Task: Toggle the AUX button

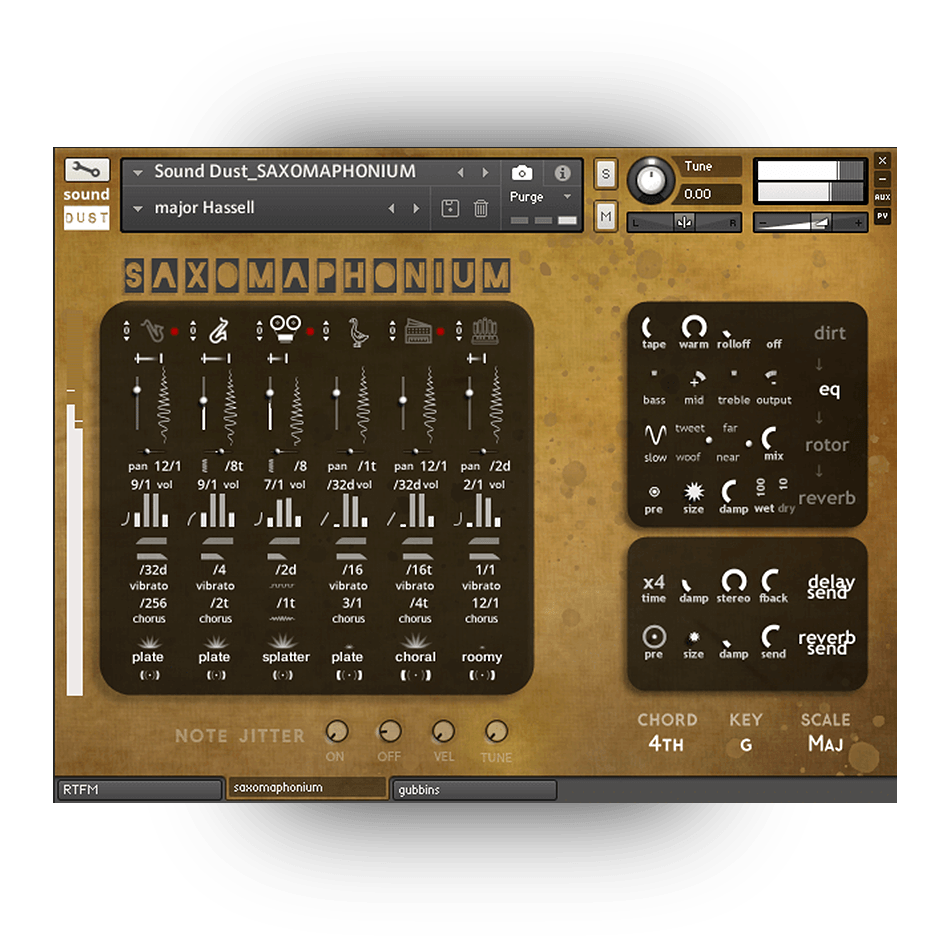Action: [x=882, y=197]
